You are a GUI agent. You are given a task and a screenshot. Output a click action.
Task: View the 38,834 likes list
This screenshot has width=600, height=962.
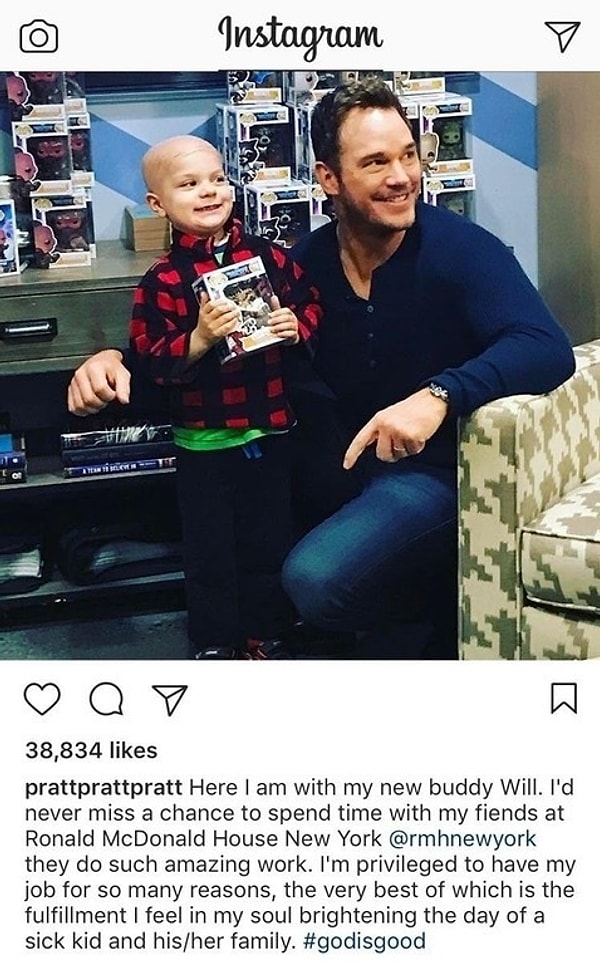[91, 750]
